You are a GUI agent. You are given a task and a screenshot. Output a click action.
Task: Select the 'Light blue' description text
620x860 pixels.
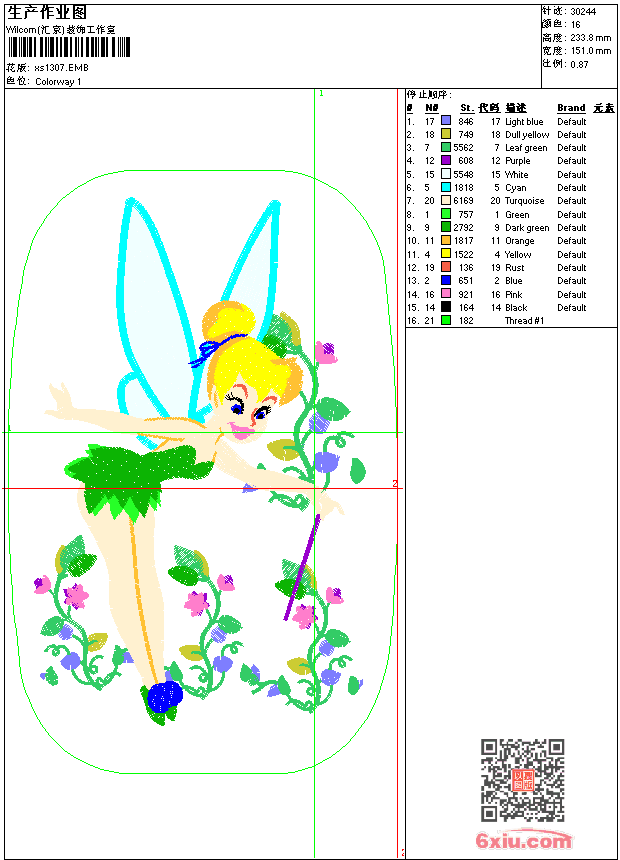[x=524, y=122]
